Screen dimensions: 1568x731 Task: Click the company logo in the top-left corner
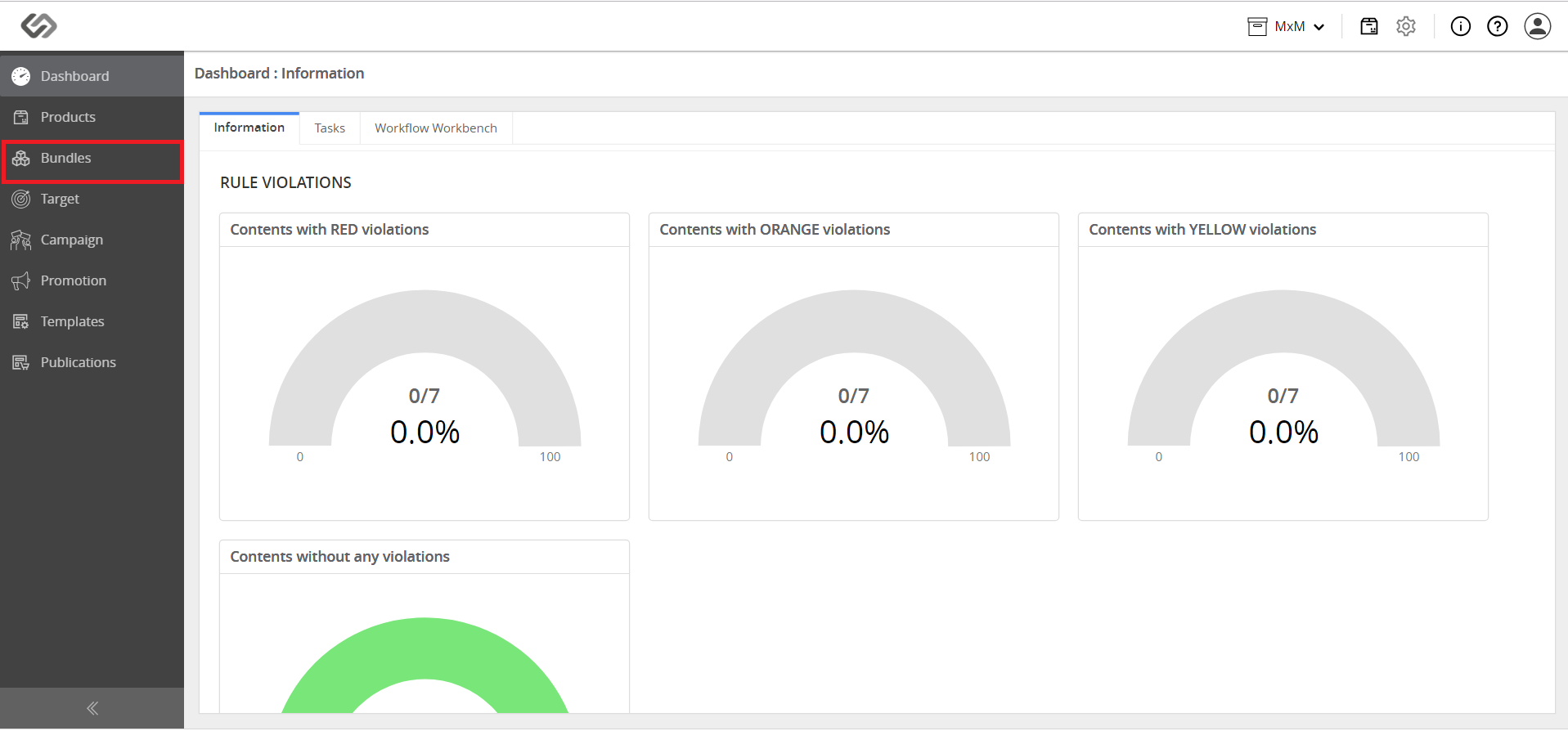(x=38, y=26)
